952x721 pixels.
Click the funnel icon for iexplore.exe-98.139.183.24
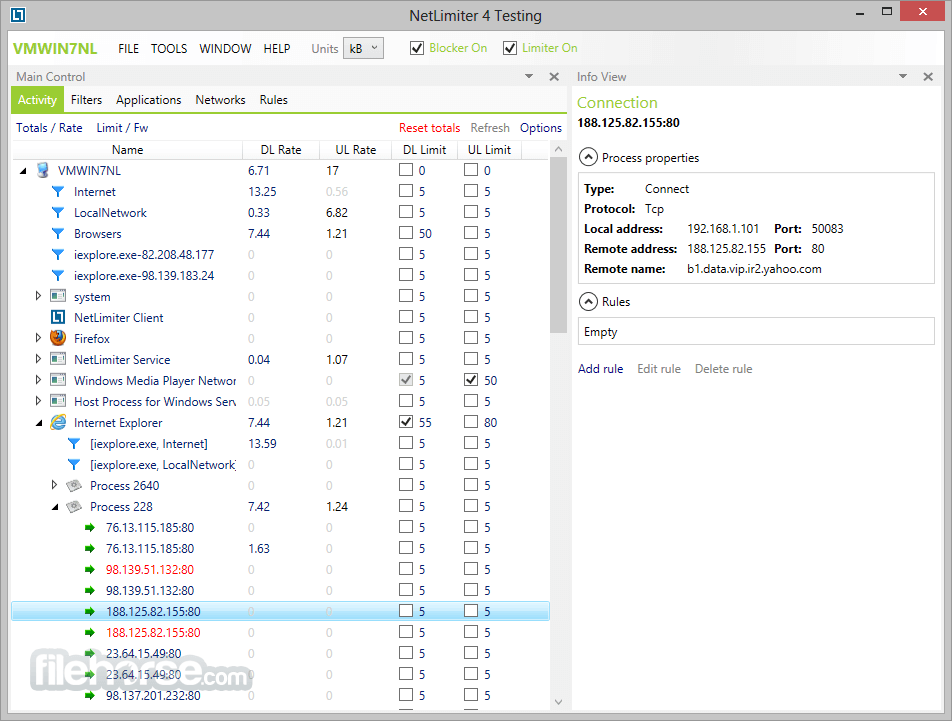click(58, 276)
